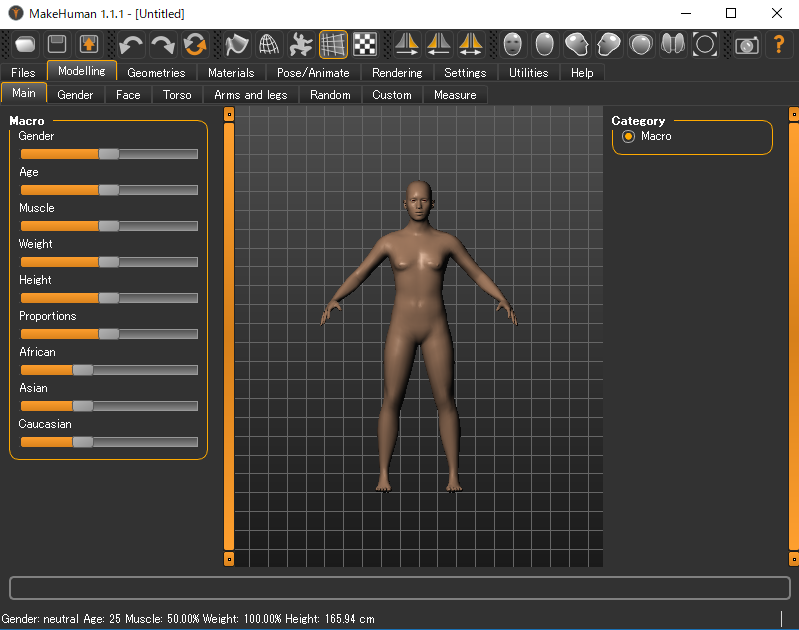Click the Undo arrow icon
Viewport: 799px width, 630px height.
click(131, 44)
